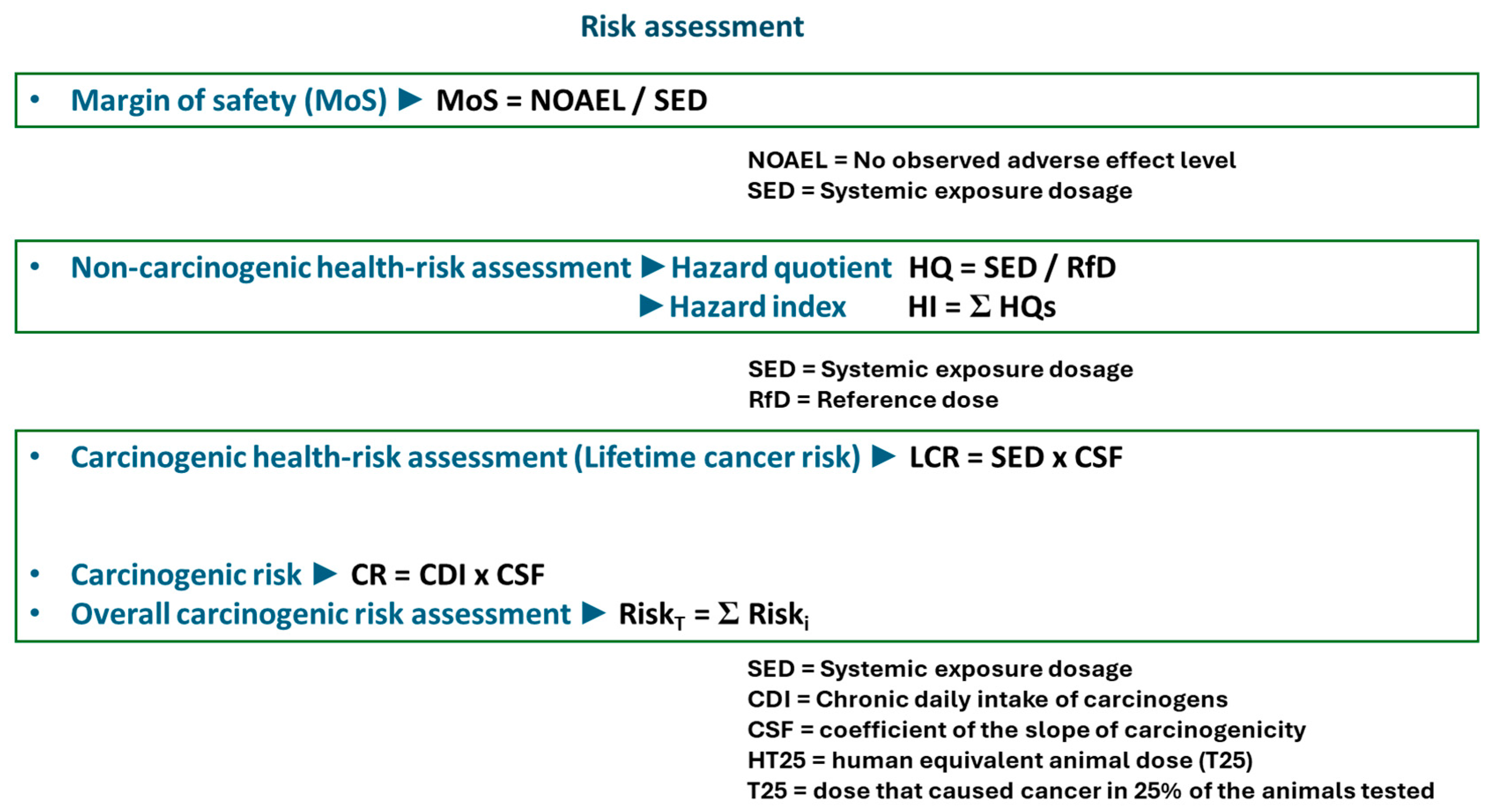Click the arrow after Margin of safety (MoS)
Viewport: 1492px width, 812px height.
[x=410, y=100]
